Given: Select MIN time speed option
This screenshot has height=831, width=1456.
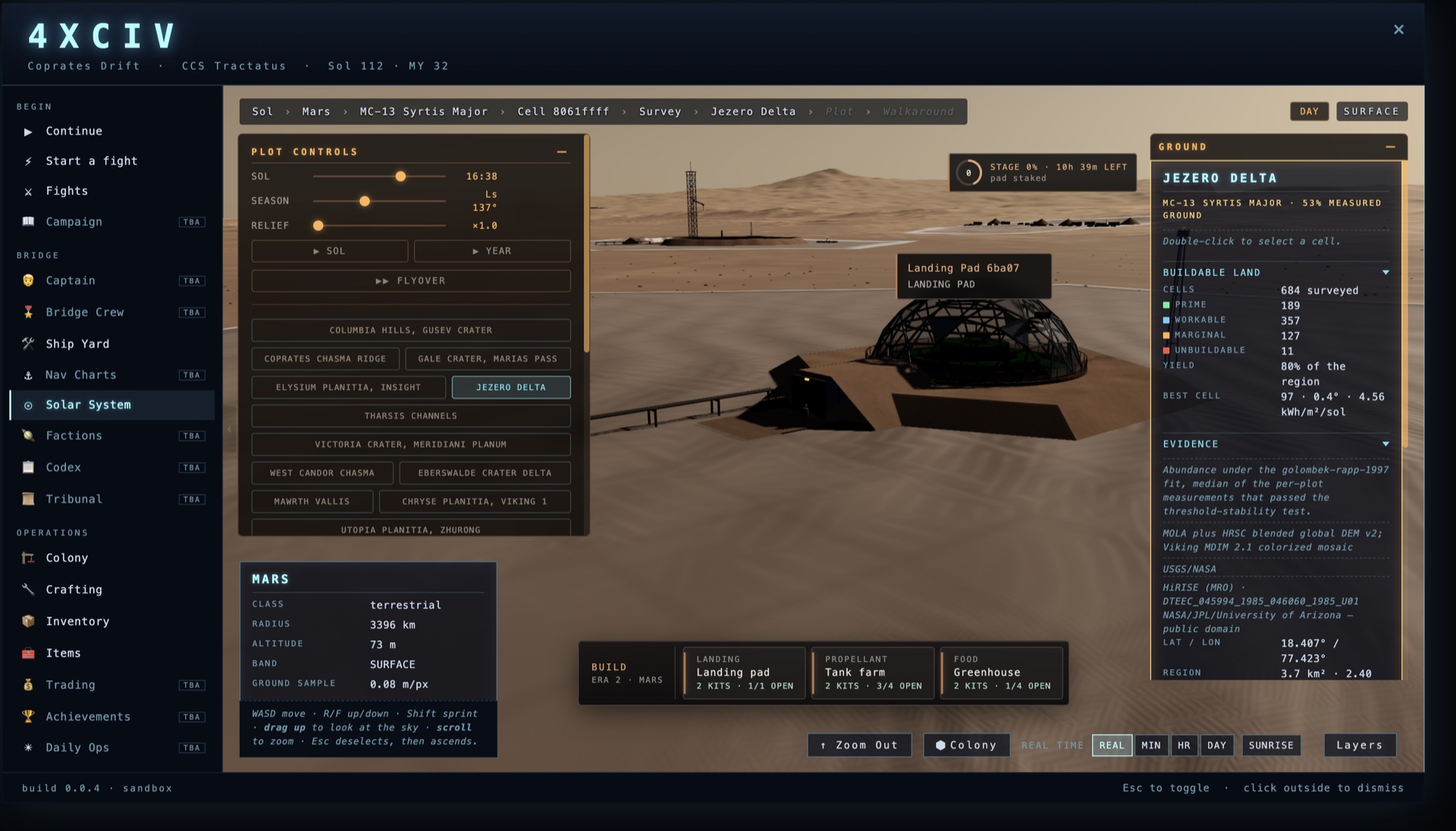Looking at the screenshot, I should [1150, 745].
